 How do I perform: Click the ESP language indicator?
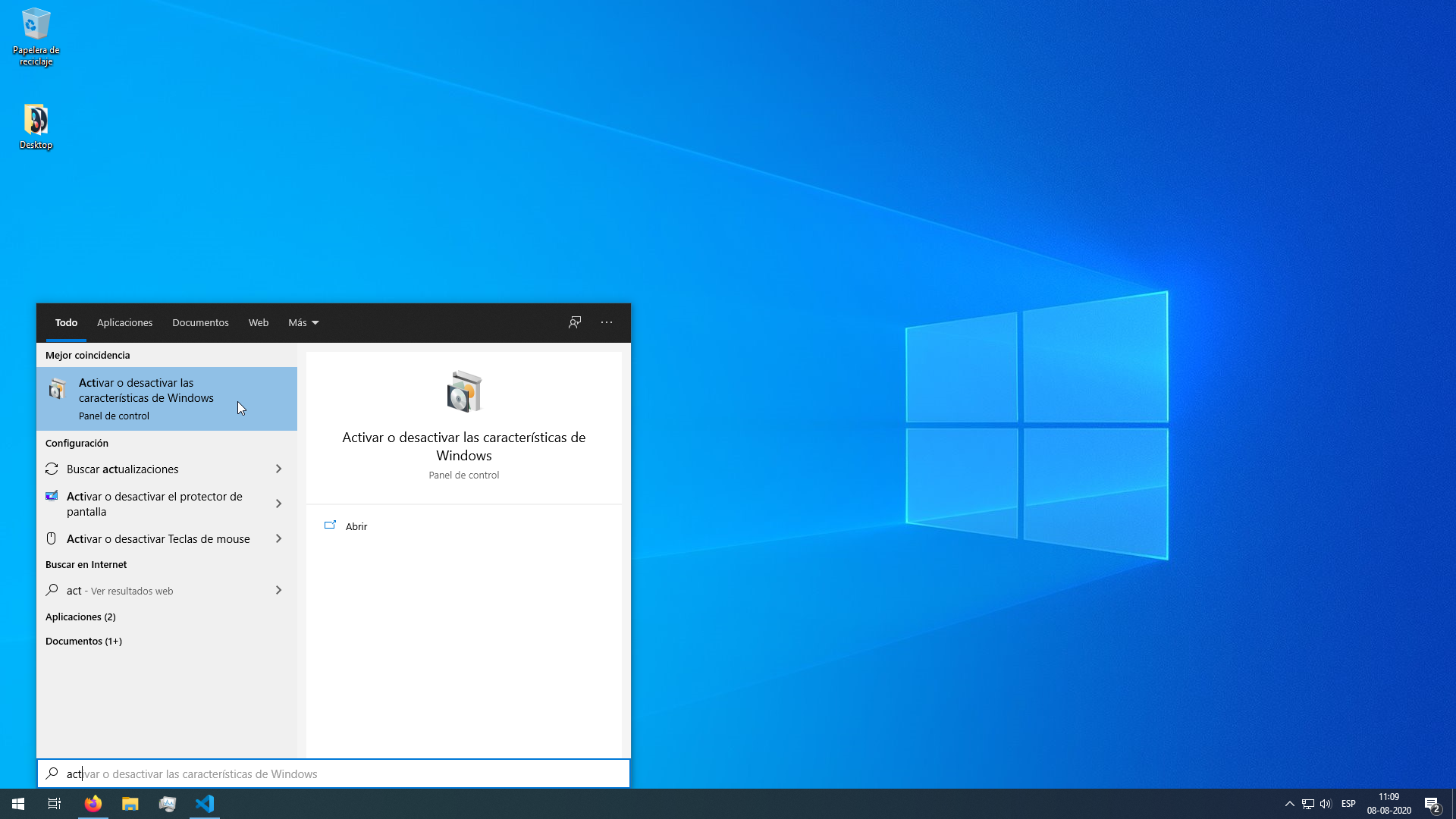pos(1348,804)
